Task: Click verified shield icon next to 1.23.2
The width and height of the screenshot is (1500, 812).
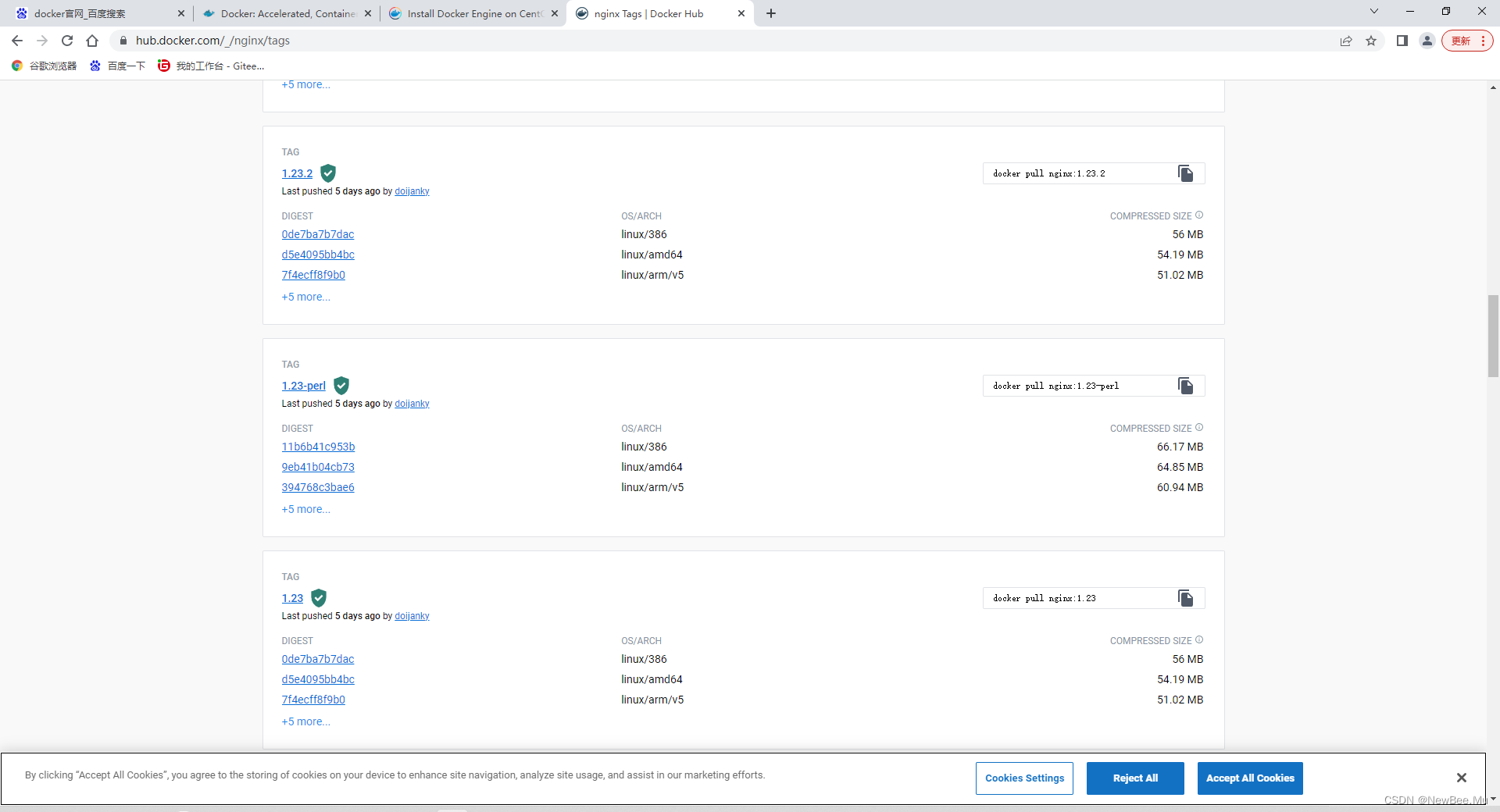Action: (x=328, y=173)
